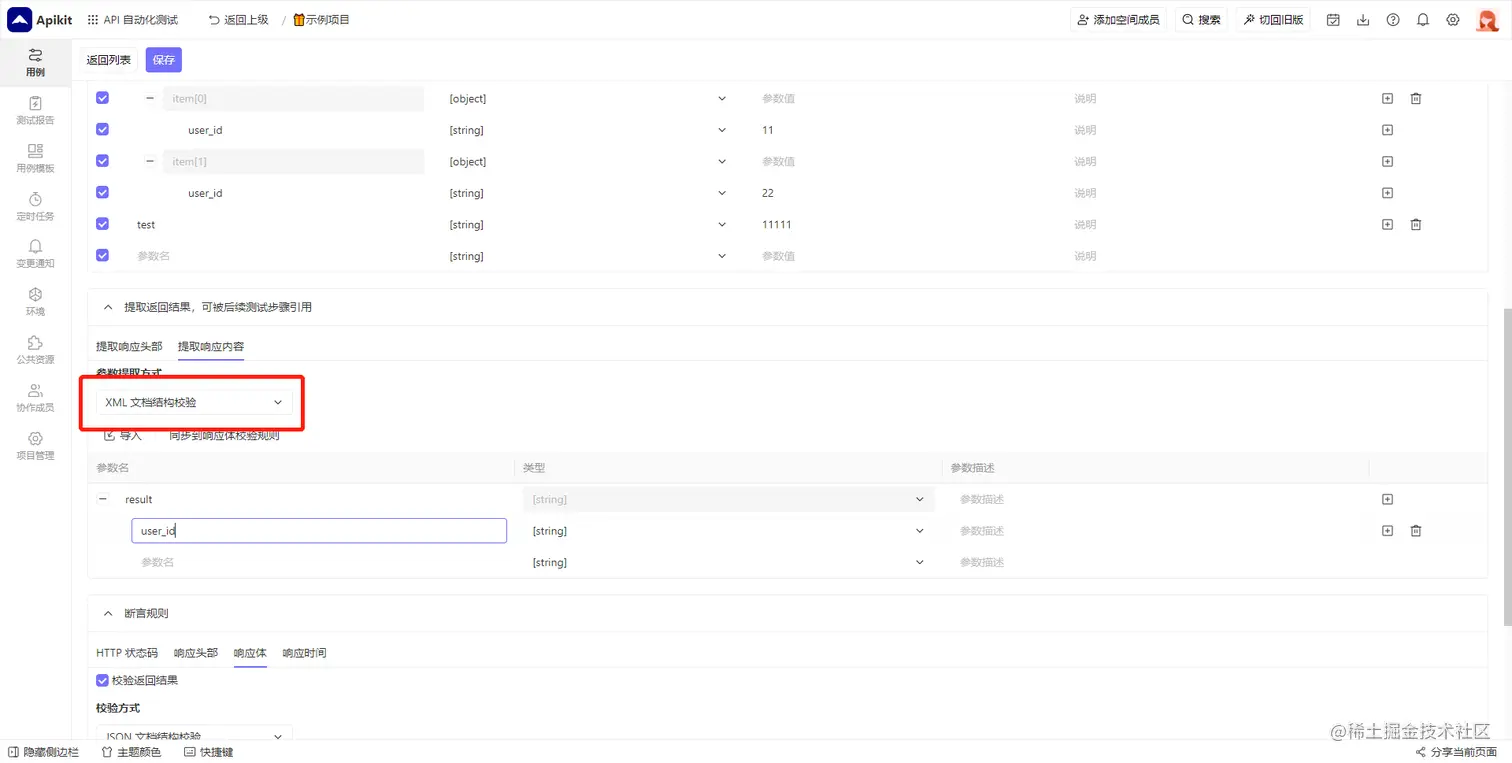Open type dropdown for result row

click(x=728, y=499)
